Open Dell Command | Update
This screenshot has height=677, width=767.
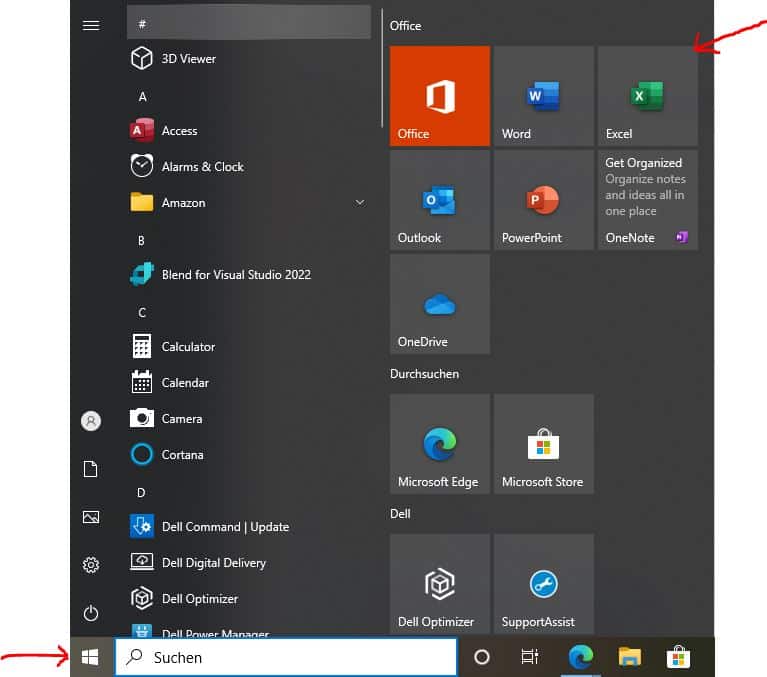tap(248, 526)
